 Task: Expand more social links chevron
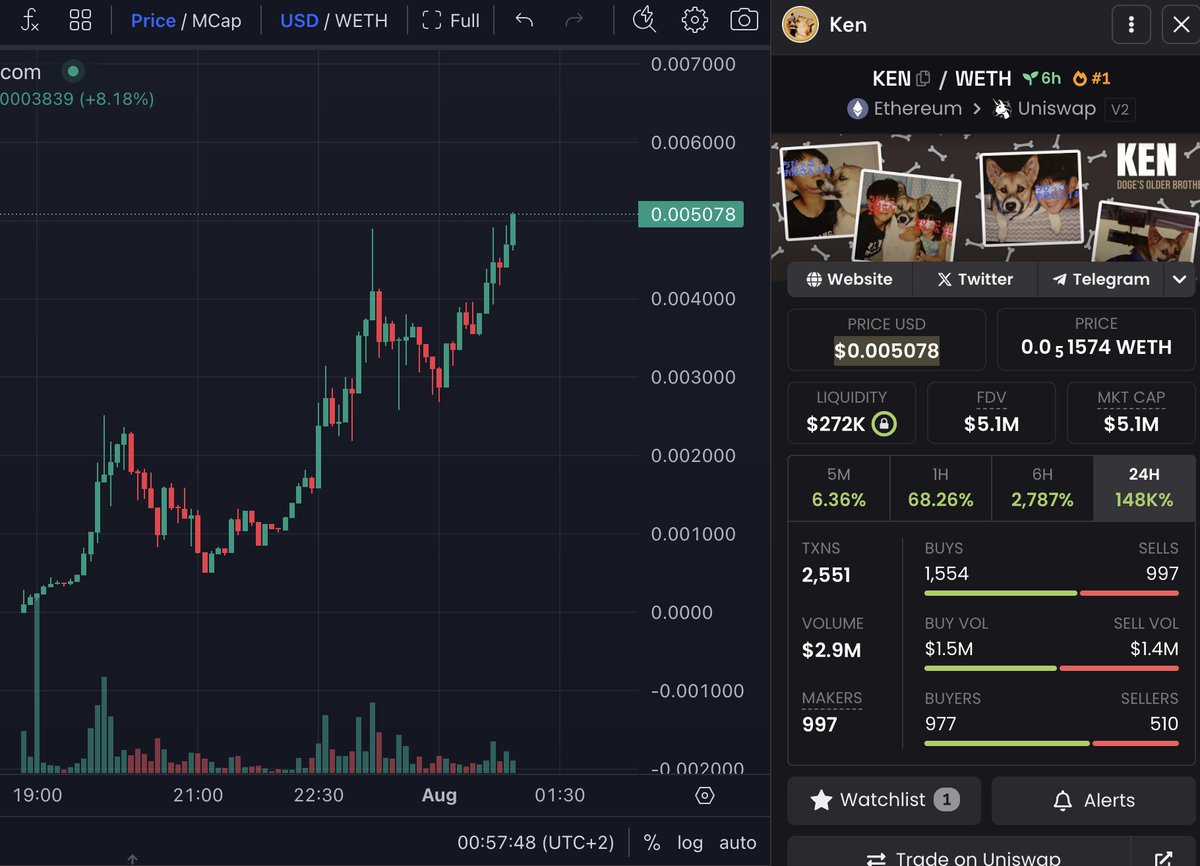(x=1180, y=280)
